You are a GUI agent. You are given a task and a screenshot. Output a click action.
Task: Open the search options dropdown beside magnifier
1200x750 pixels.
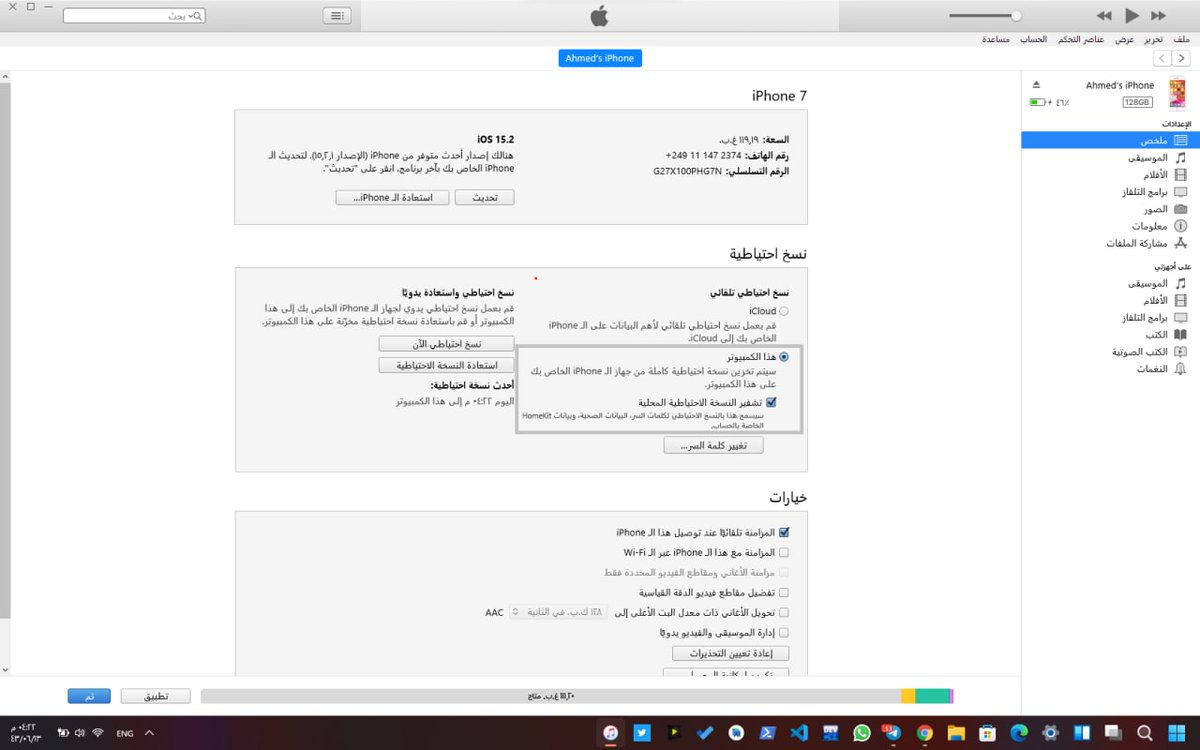196,16
